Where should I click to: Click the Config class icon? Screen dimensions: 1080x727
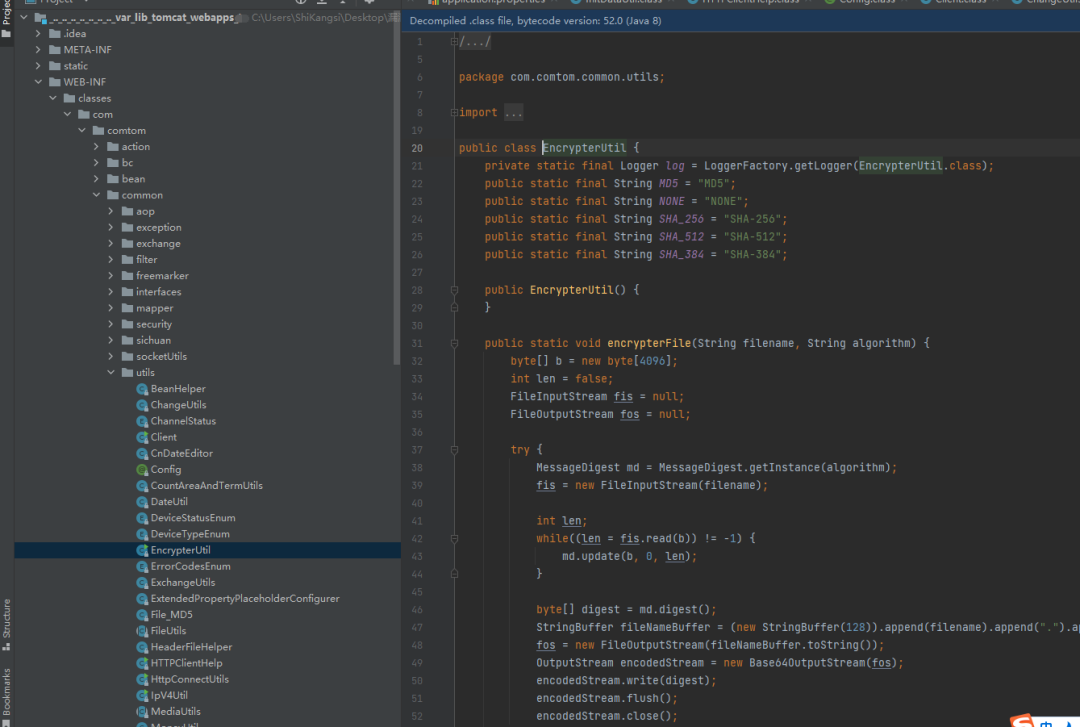point(142,469)
